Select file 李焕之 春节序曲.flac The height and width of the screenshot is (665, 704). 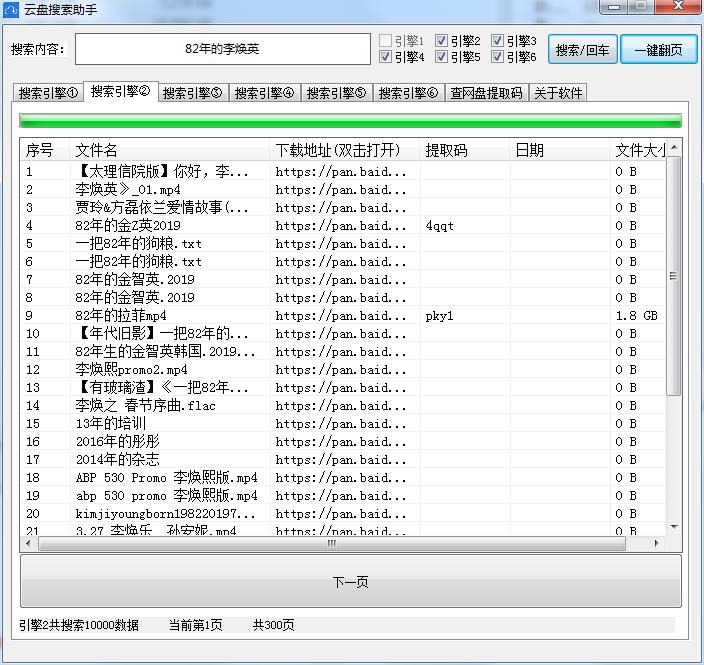pyautogui.click(x=146, y=405)
